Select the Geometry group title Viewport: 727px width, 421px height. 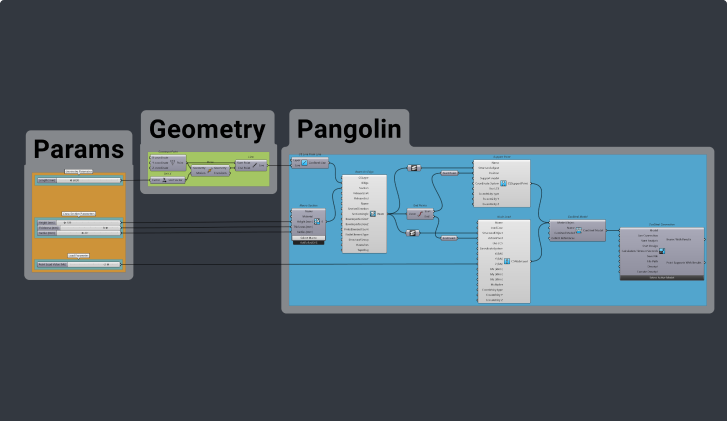click(207, 129)
